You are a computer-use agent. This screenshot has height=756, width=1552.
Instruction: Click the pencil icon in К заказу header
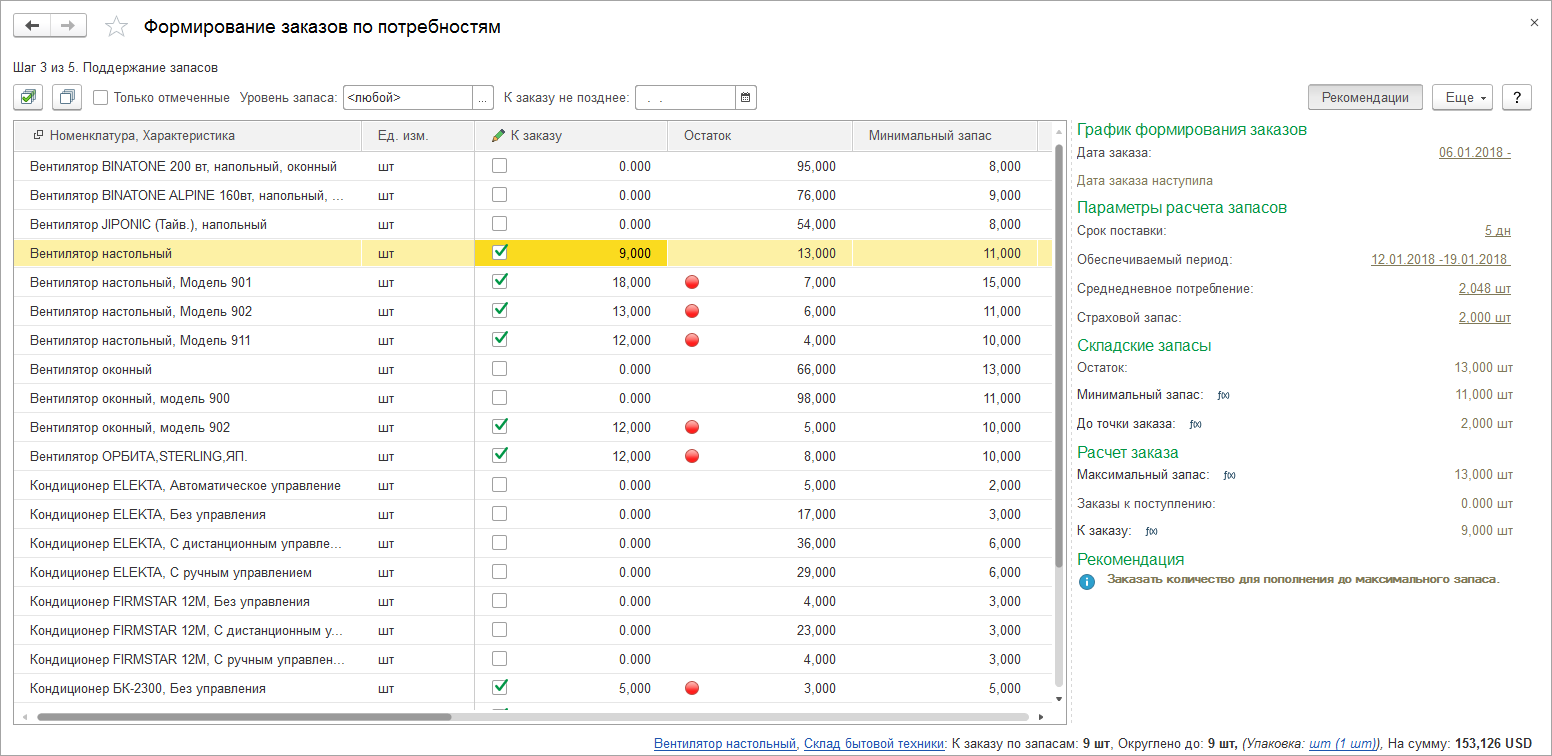499,136
